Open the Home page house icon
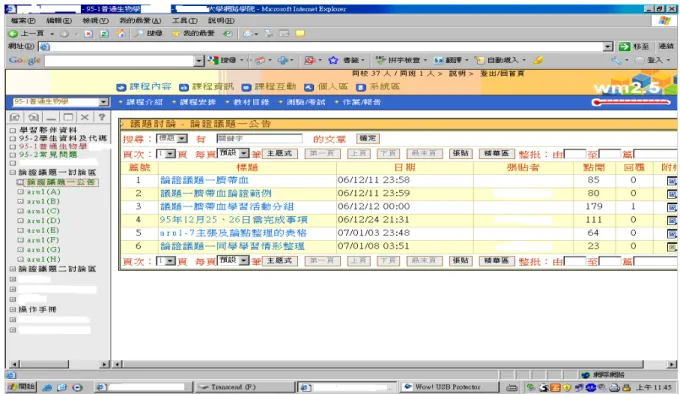Viewport: 680px width, 394px height. [x=121, y=33]
